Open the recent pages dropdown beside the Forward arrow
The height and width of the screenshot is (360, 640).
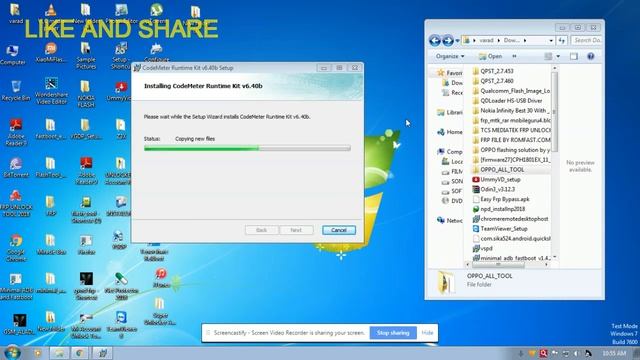click(457, 40)
